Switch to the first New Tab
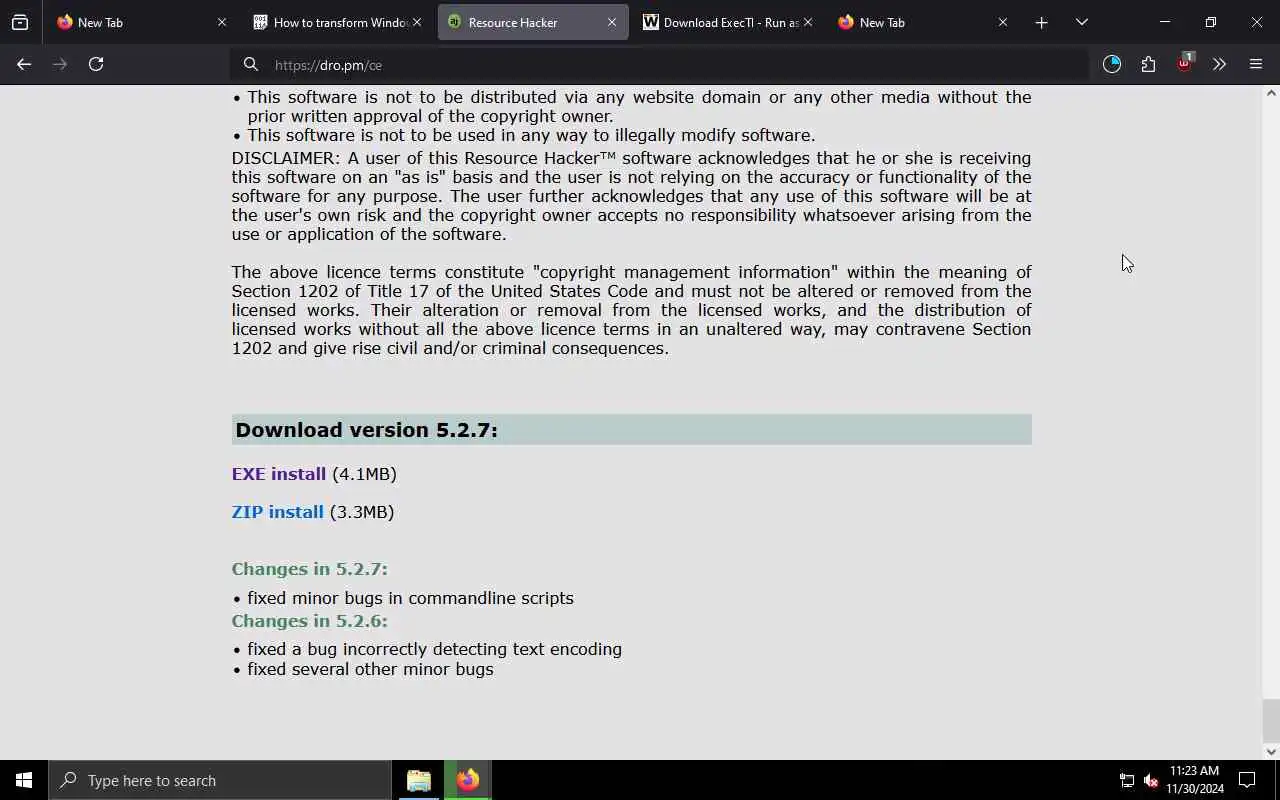Screen dimensions: 1280x800 pos(139,22)
